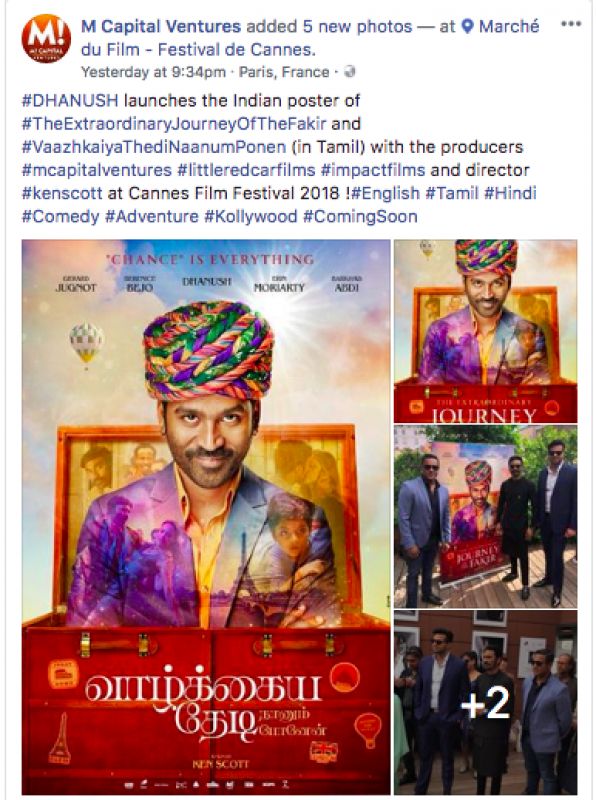Open photo of men beside poster standee
596x800 pixels.
(485, 517)
